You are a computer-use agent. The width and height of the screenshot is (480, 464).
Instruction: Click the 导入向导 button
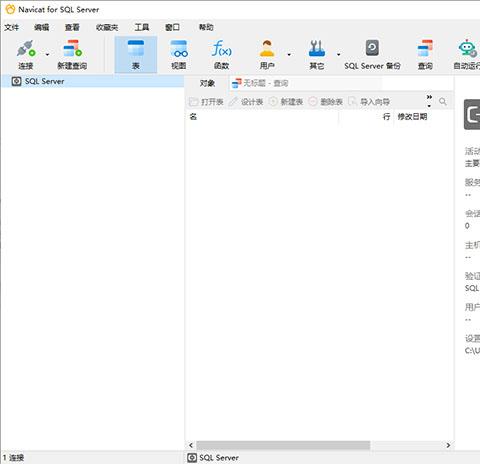[369, 102]
